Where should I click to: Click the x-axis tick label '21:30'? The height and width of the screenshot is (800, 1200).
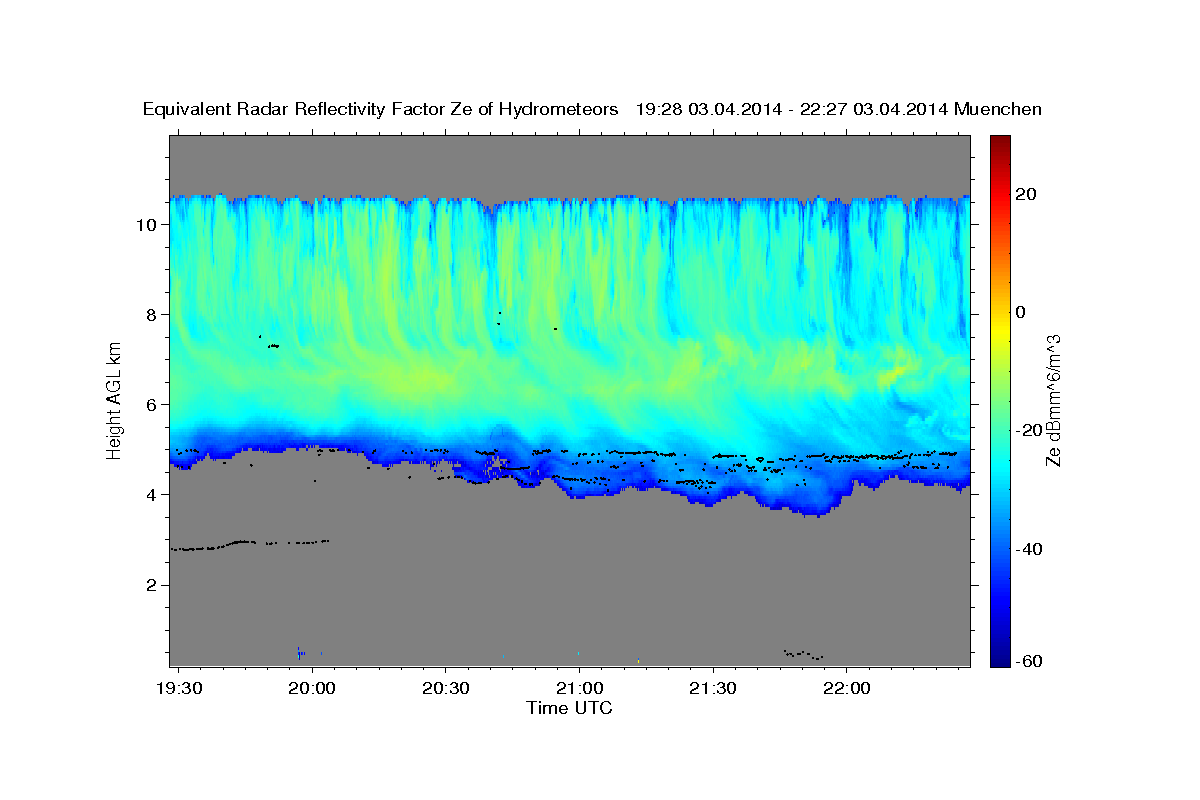(x=712, y=690)
